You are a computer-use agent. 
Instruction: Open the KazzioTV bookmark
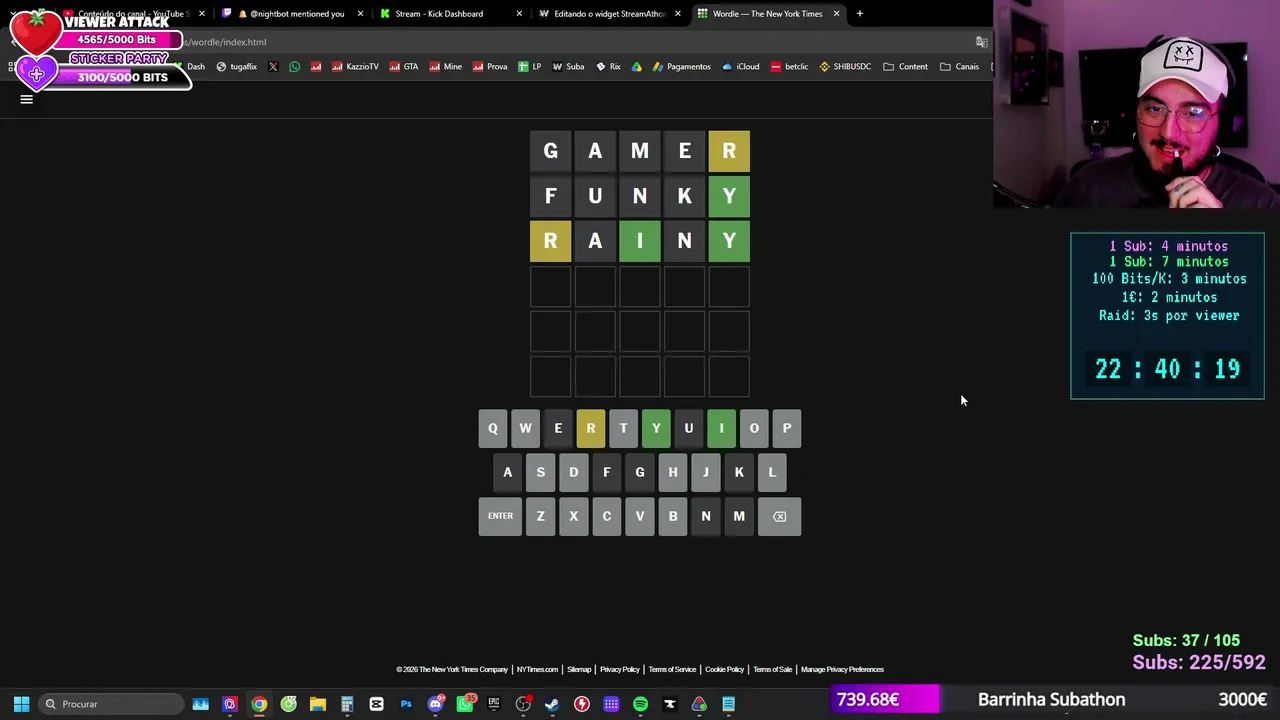355,67
